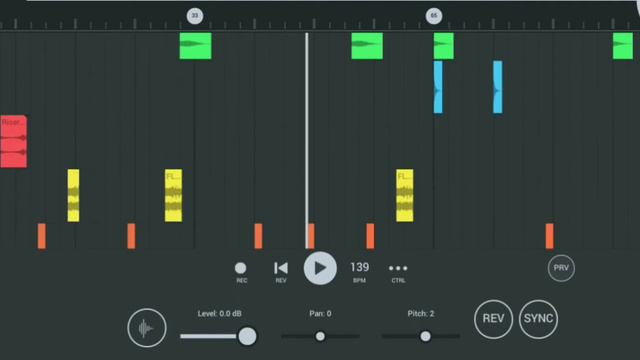Click the Pitch slider knob
The height and width of the screenshot is (360, 640).
click(425, 336)
